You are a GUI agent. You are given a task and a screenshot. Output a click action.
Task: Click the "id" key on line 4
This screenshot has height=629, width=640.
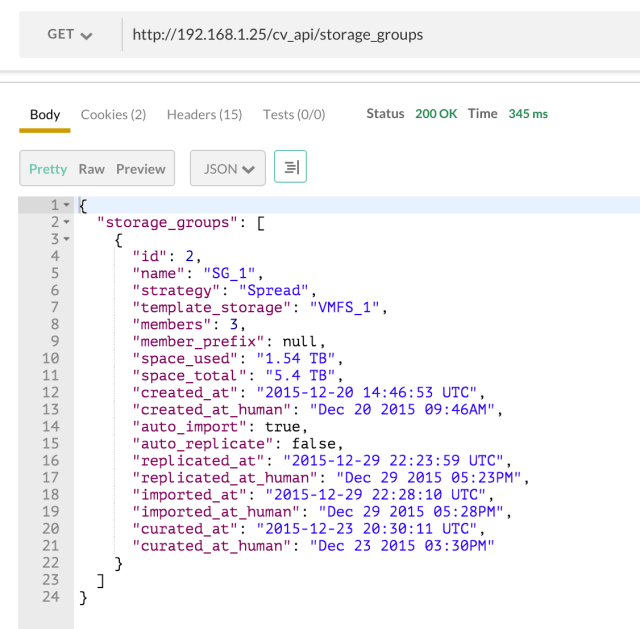coord(149,256)
